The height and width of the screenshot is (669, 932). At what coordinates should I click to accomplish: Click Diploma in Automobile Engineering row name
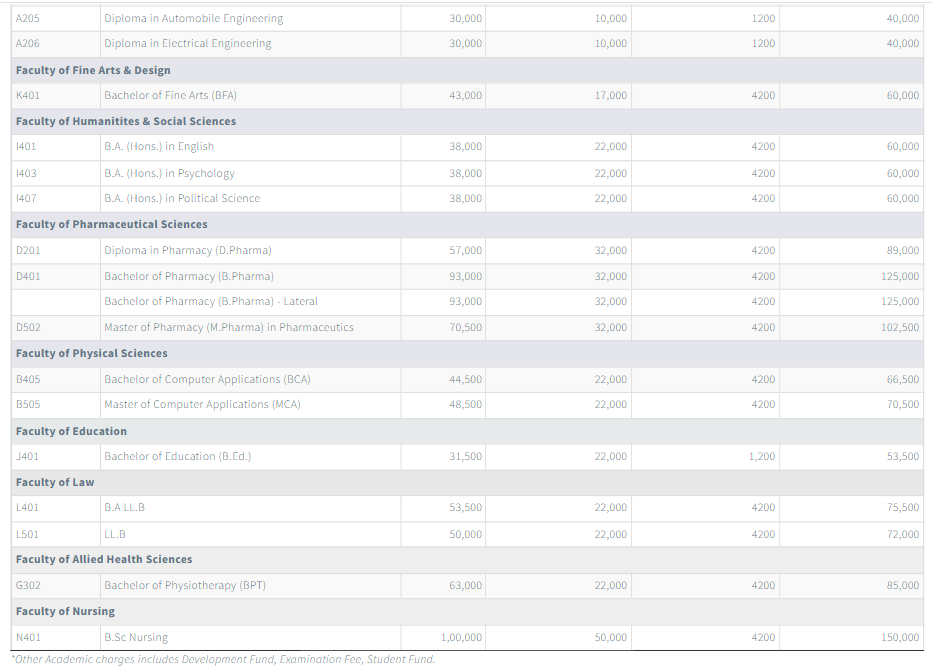point(194,18)
